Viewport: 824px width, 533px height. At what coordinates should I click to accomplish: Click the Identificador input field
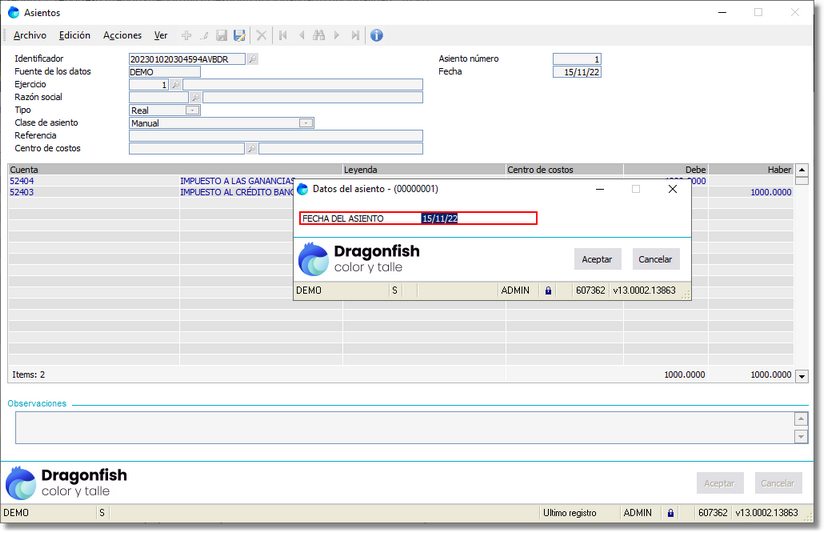click(x=187, y=59)
